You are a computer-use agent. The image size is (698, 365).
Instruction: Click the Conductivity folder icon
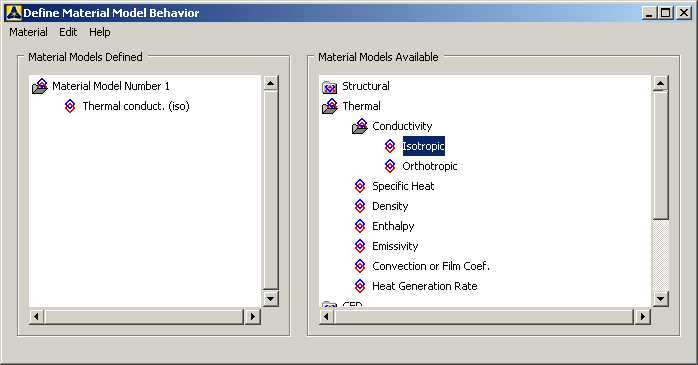[360, 126]
